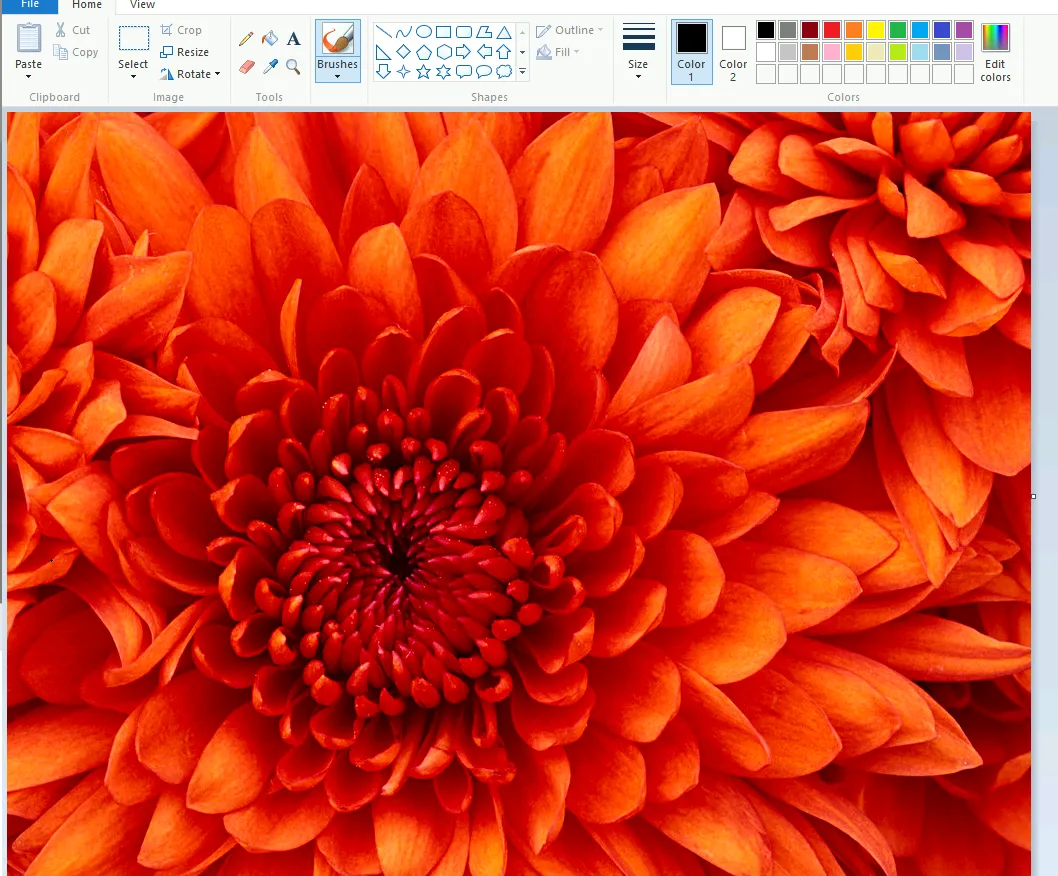Choose the five-point star shape
1058x876 pixels.
click(x=423, y=72)
